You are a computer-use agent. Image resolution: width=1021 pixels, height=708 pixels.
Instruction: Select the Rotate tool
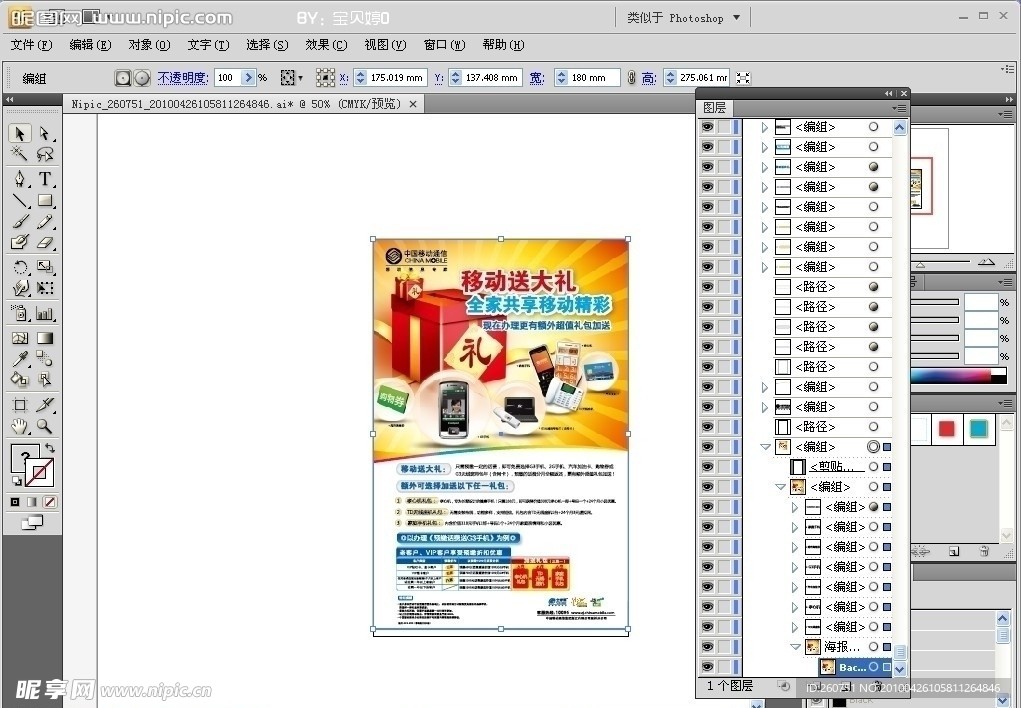pyautogui.click(x=19, y=267)
